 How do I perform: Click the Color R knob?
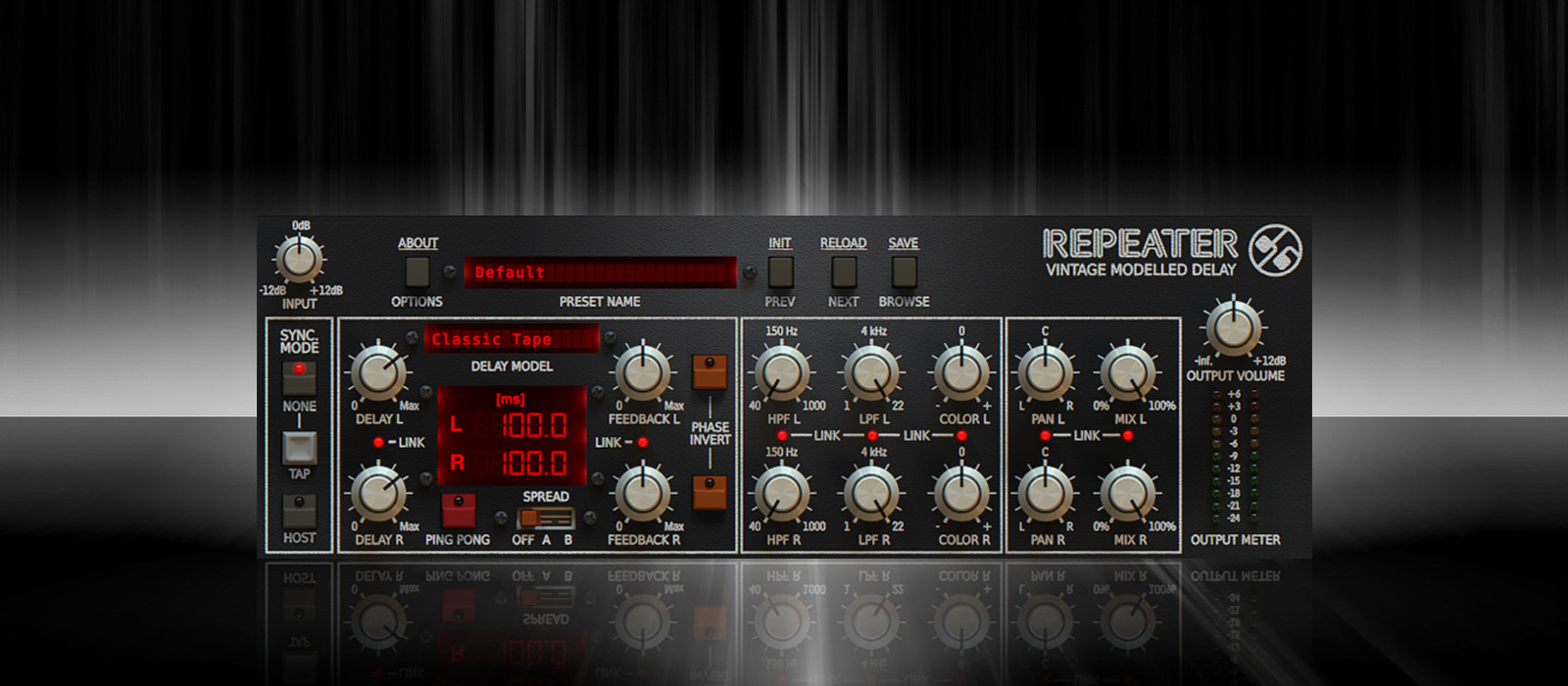click(x=961, y=493)
